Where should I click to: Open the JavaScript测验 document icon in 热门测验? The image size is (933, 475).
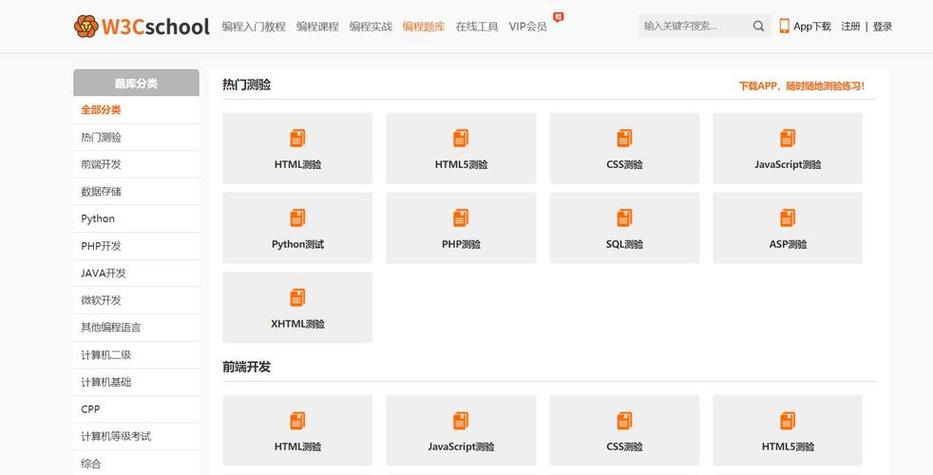click(x=787, y=138)
